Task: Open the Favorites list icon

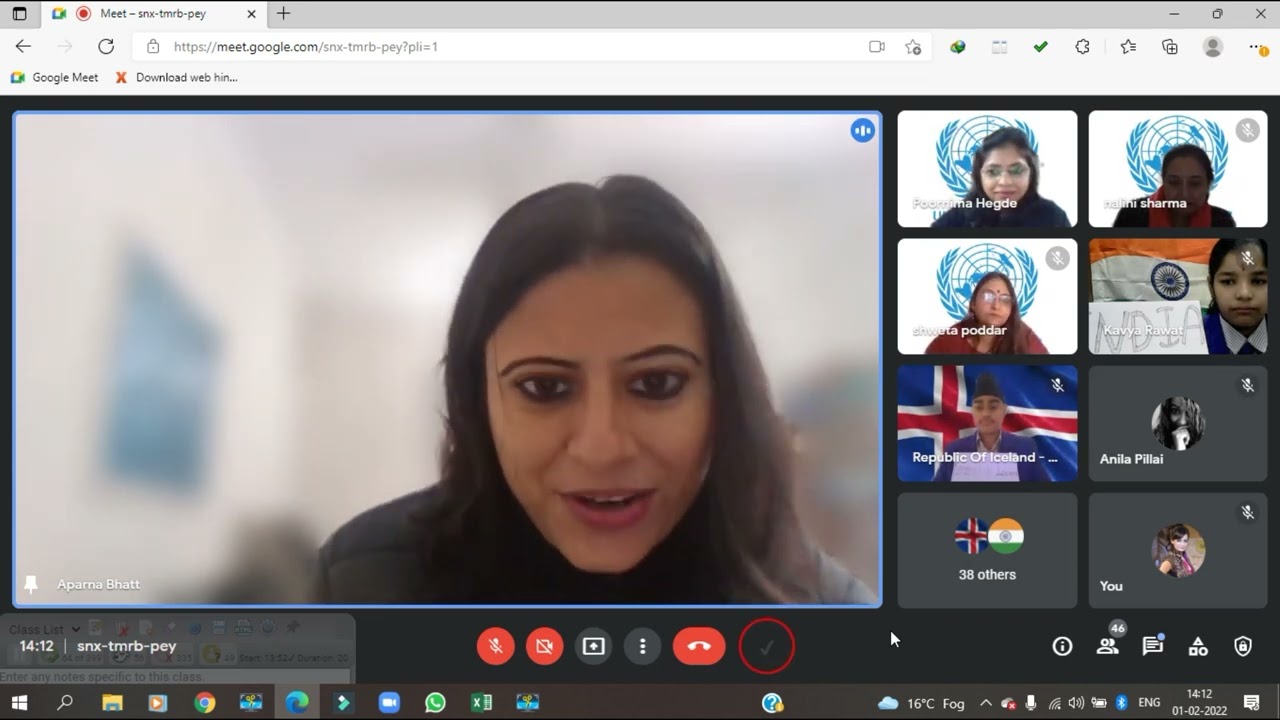Action: [1128, 46]
